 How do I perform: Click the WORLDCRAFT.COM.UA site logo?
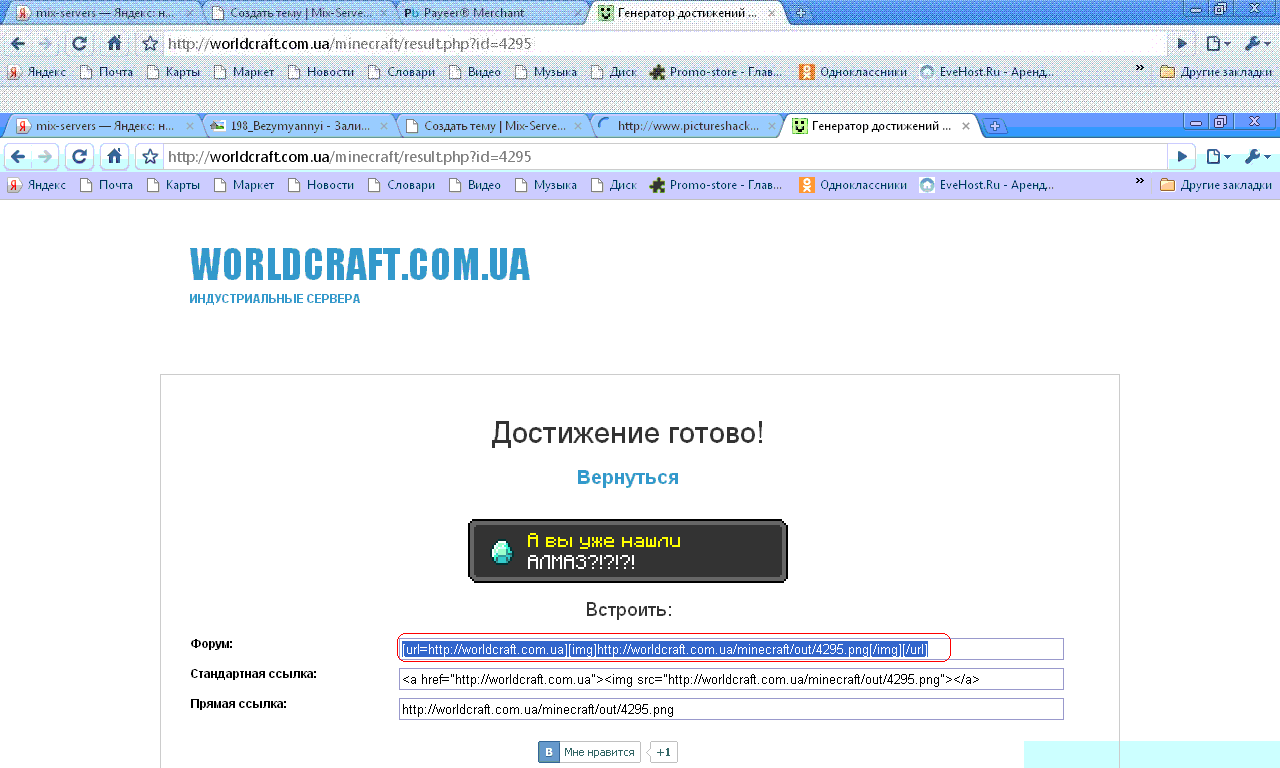click(x=360, y=264)
